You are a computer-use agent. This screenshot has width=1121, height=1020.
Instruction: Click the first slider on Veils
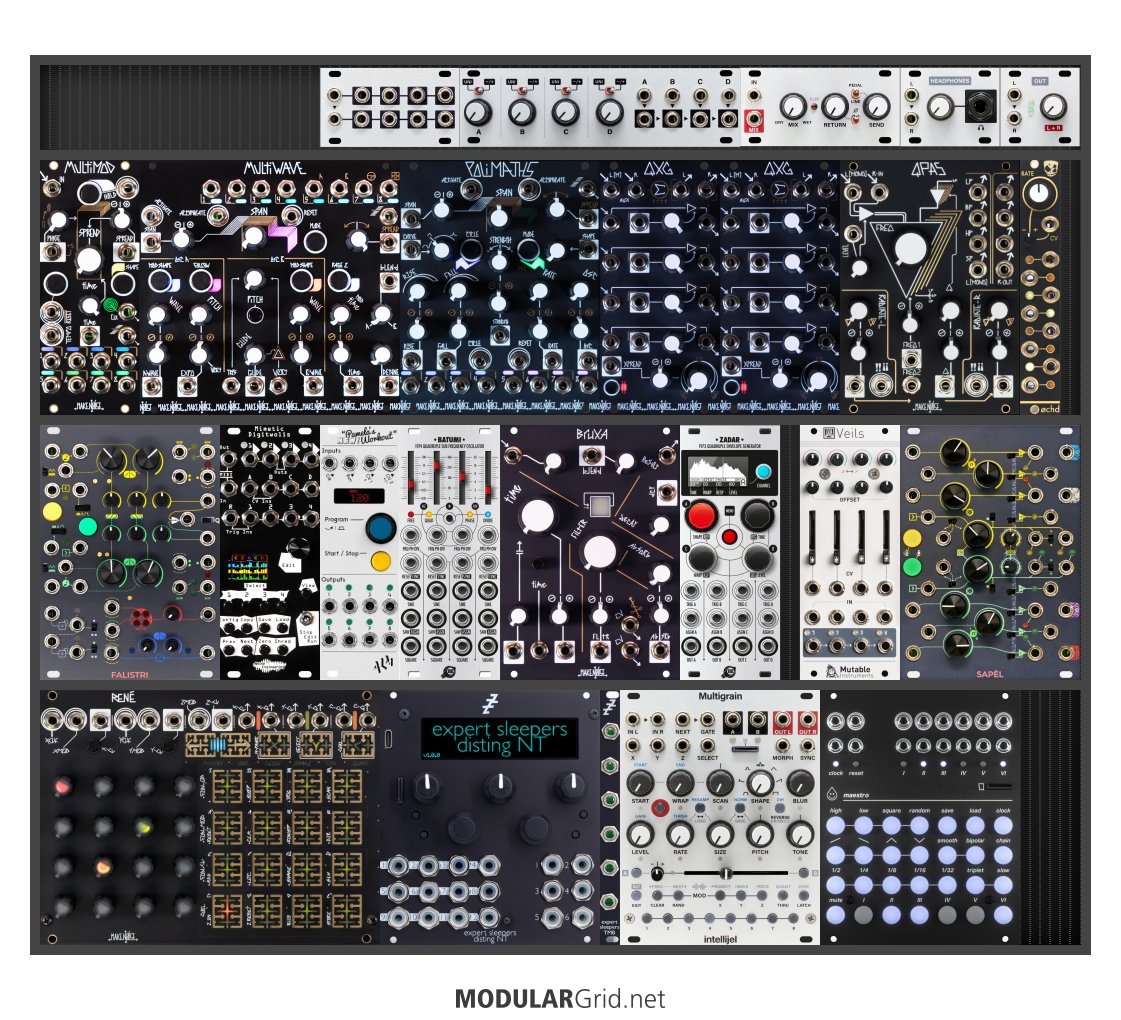click(x=812, y=538)
